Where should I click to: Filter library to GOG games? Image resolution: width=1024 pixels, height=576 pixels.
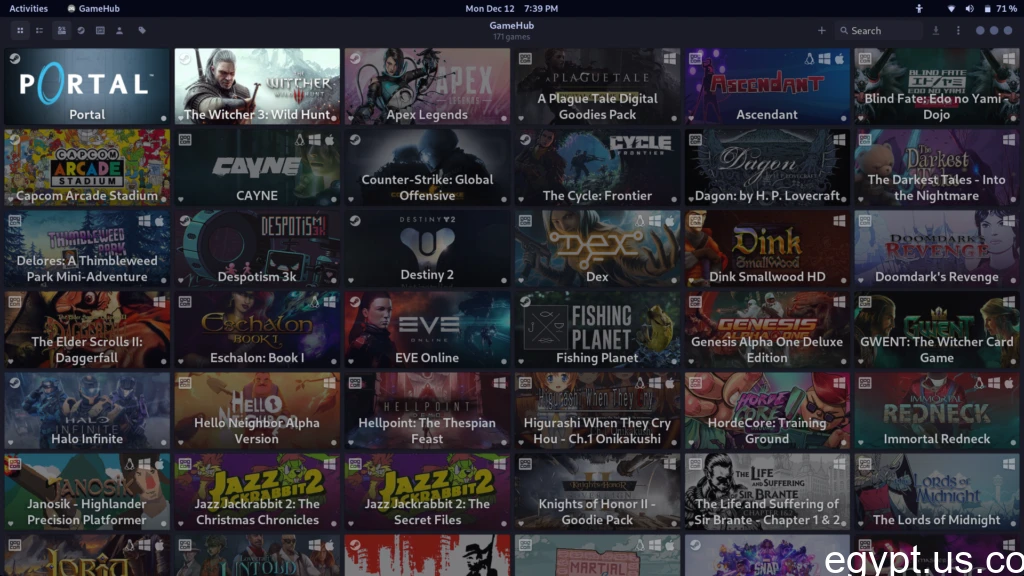[x=100, y=31]
